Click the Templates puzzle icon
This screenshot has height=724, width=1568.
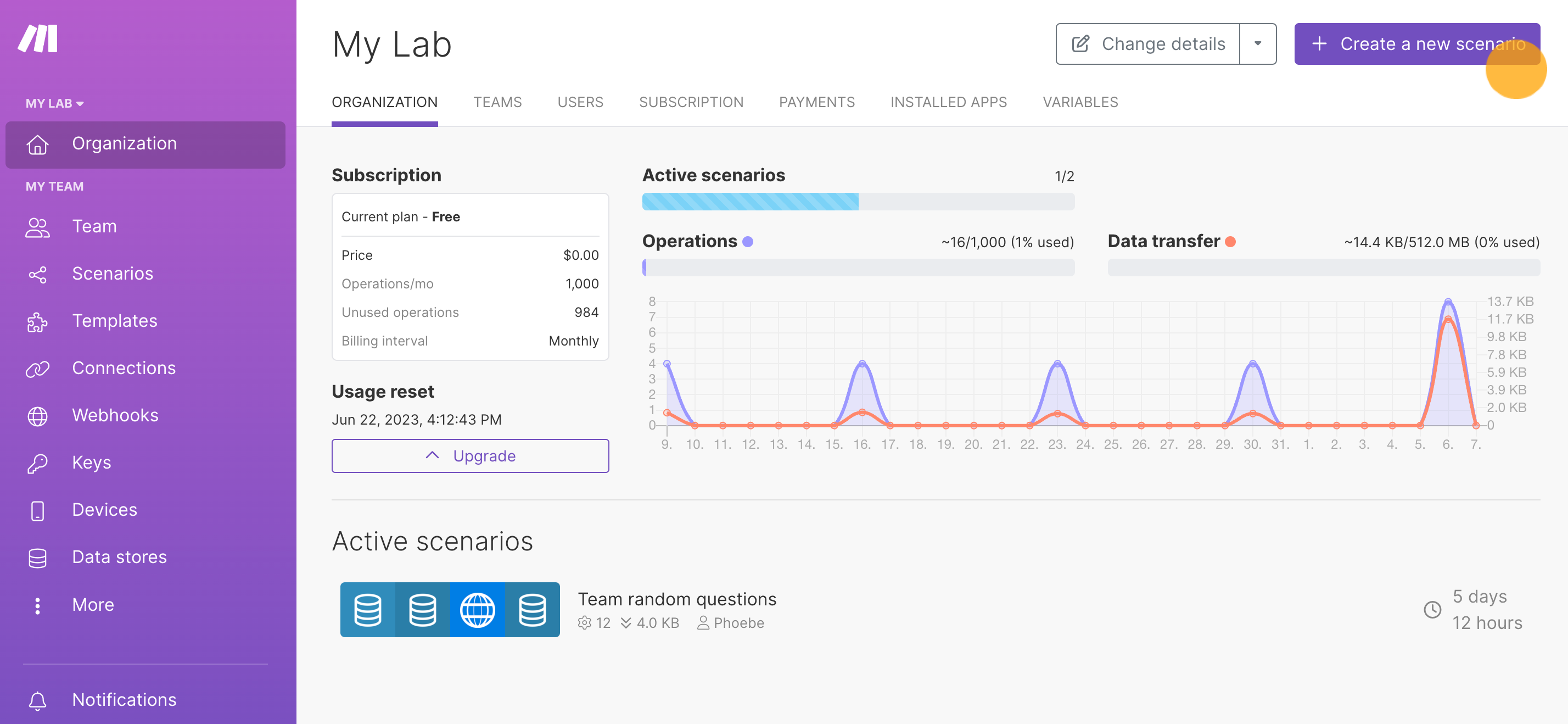tap(38, 321)
